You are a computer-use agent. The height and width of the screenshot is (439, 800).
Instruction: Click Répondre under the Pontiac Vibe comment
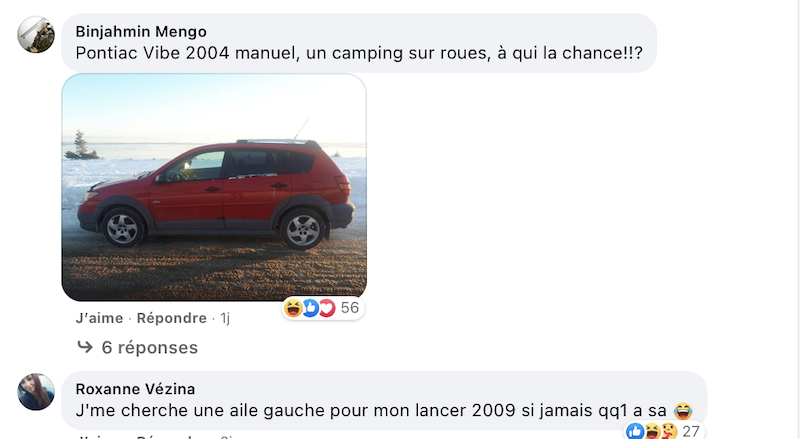tap(171, 318)
